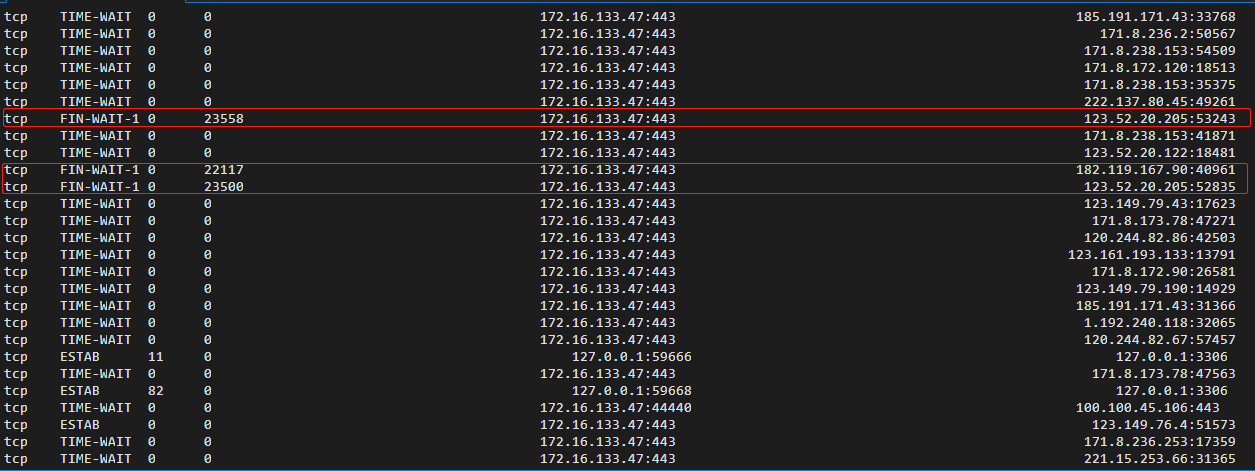Select the recv-queue value 11

coord(155,356)
